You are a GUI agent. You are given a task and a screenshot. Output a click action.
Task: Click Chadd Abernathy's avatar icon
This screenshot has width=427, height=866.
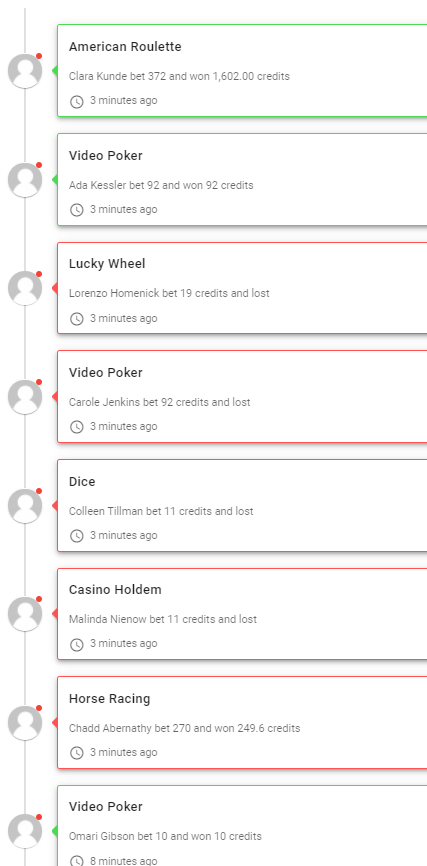25,722
